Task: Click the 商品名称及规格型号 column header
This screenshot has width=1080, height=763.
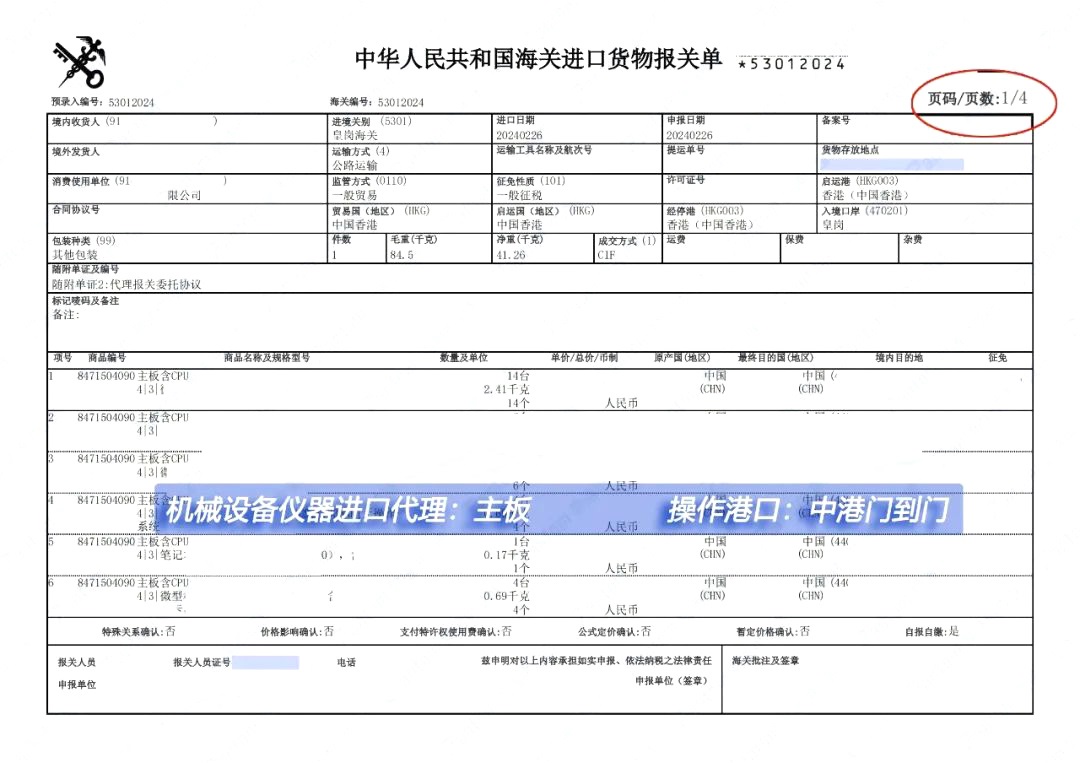Action: pyautogui.click(x=267, y=358)
